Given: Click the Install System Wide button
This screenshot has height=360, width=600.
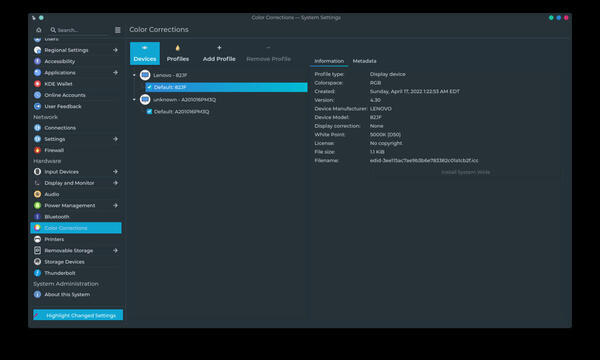Looking at the screenshot, I should click(466, 172).
